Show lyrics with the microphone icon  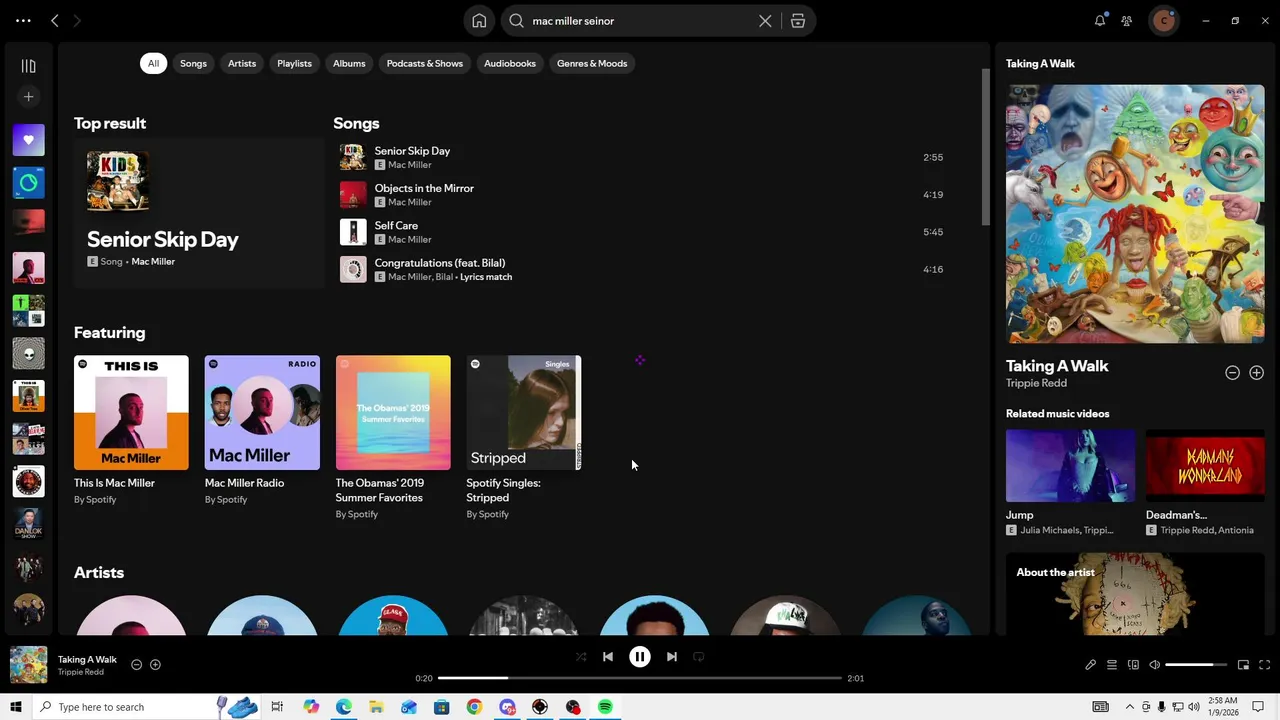coord(1090,665)
